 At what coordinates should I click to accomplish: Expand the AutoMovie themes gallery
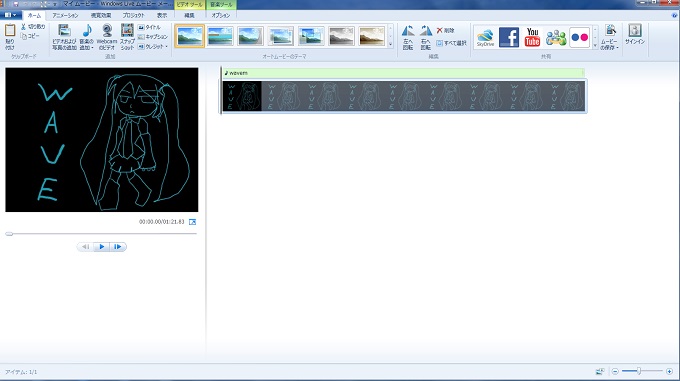tap(390, 45)
